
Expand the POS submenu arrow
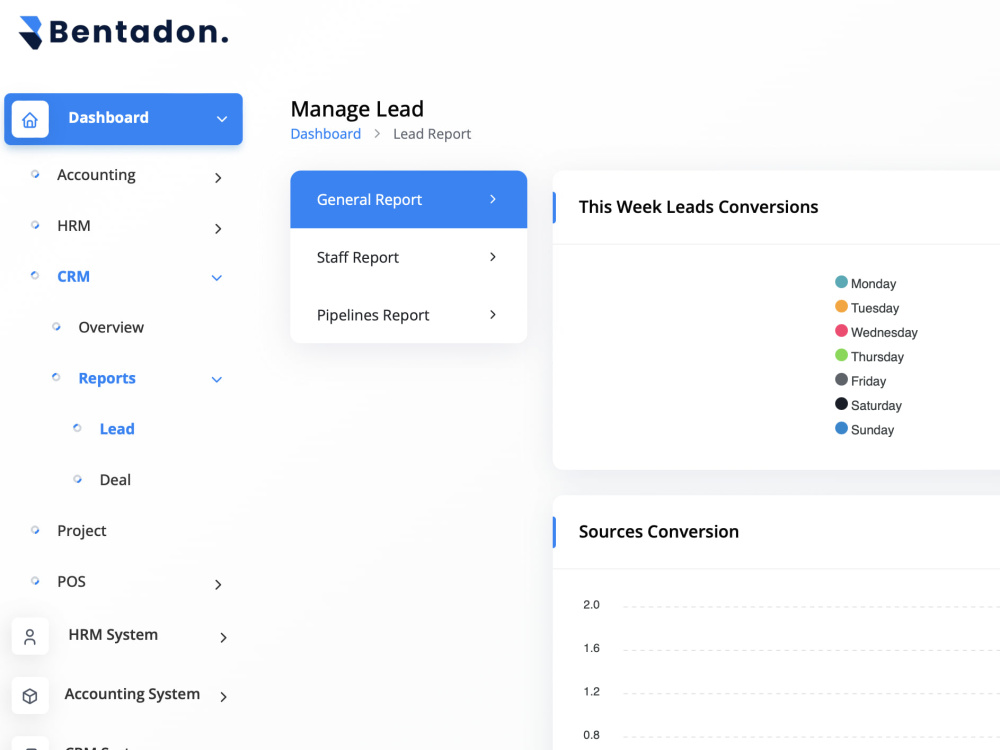tap(218, 585)
